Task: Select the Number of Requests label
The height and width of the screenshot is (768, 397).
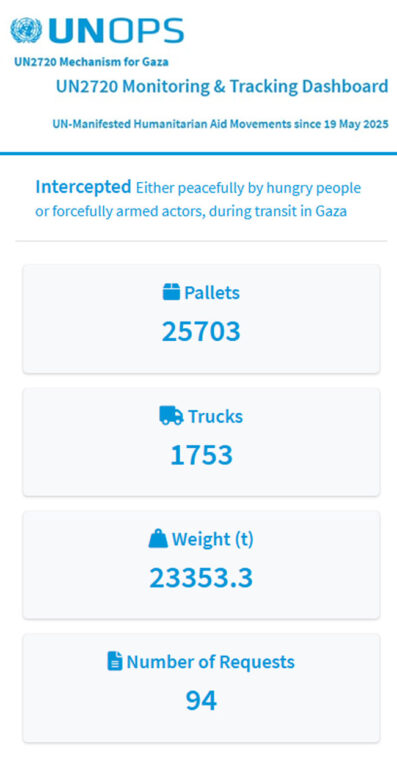Action: pyautogui.click(x=210, y=662)
